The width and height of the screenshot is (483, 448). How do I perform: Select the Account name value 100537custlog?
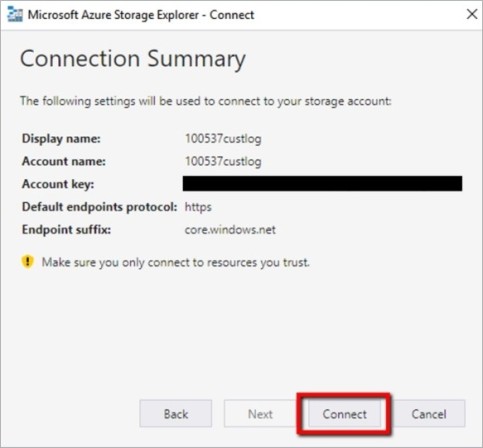(x=223, y=161)
